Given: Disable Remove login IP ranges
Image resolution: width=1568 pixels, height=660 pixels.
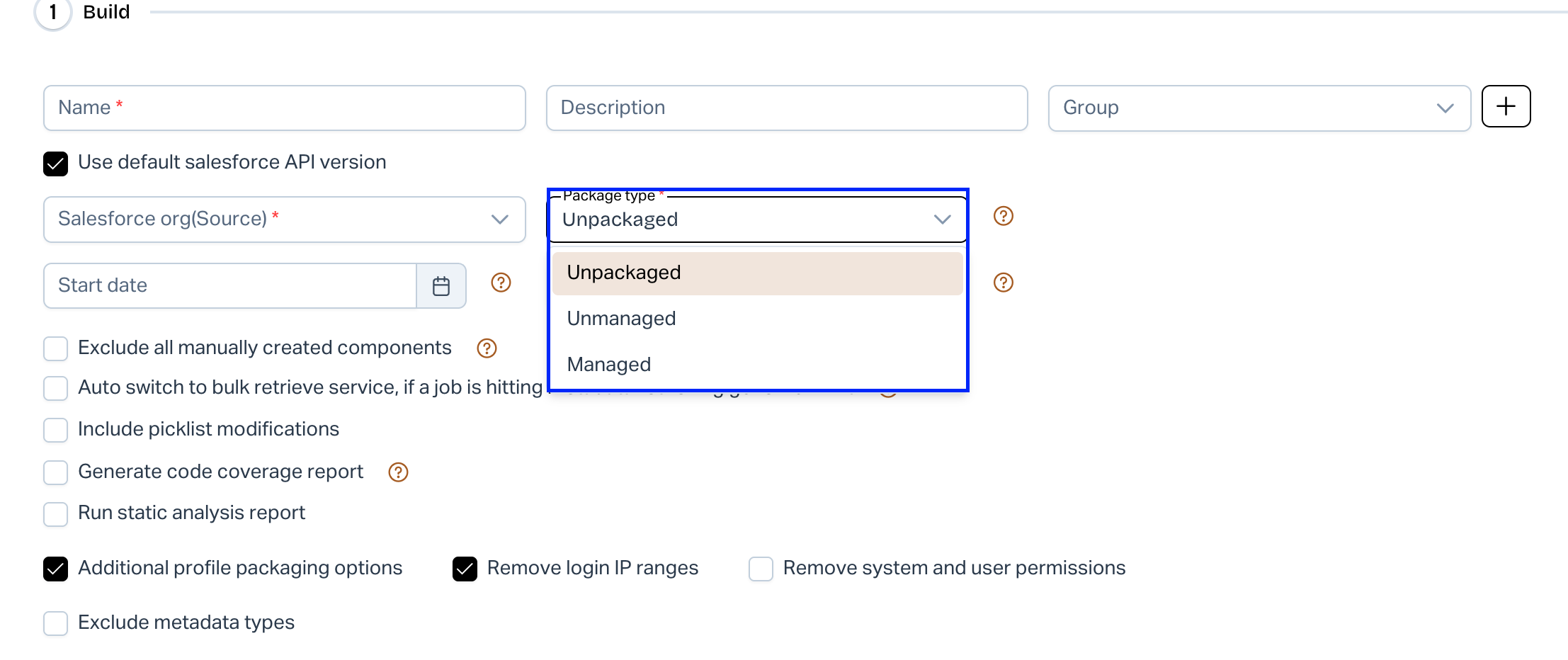Looking at the screenshot, I should (x=465, y=569).
